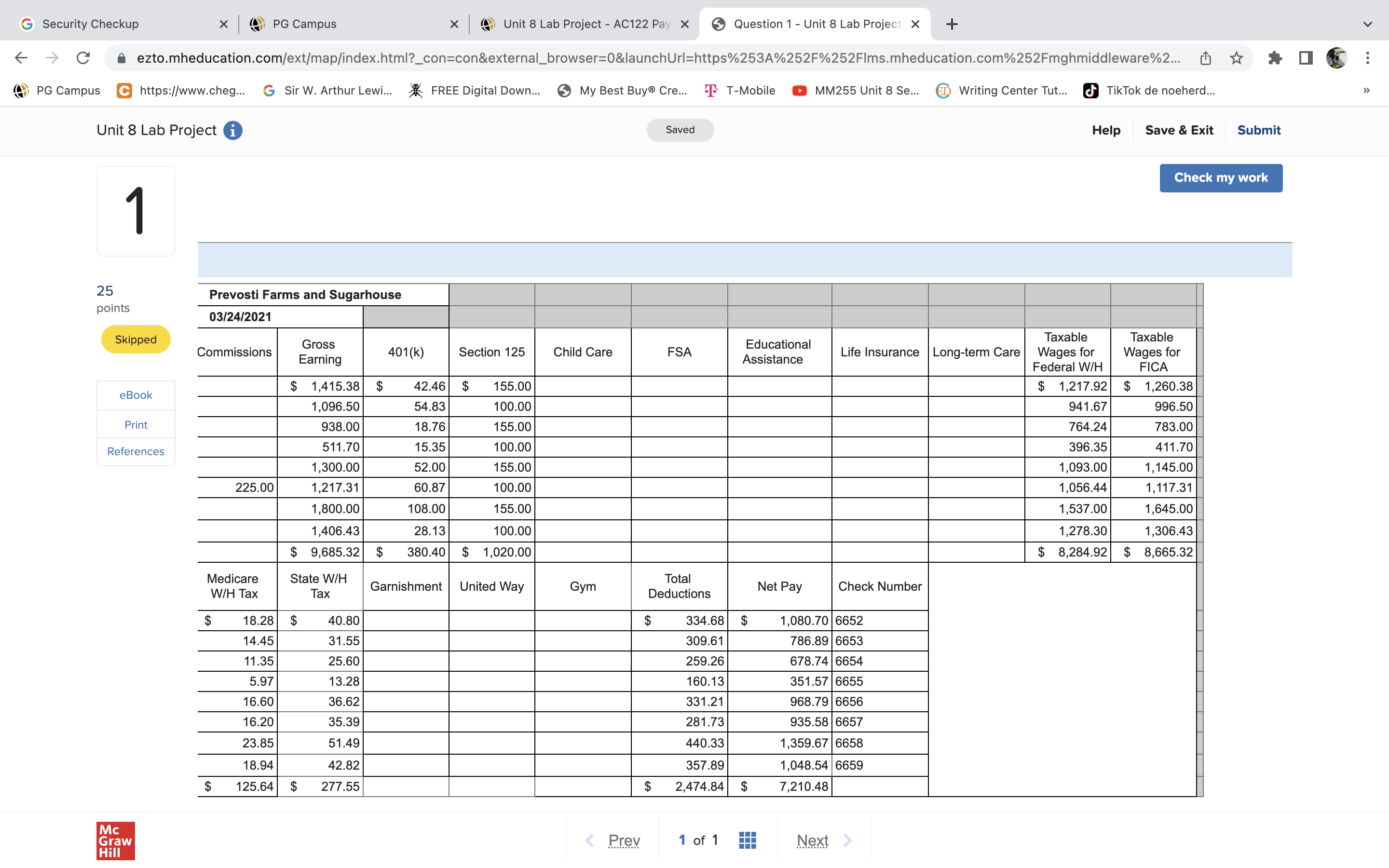Viewport: 1389px width, 868px height.
Task: Click the info icon beside Unit 8 Lab Project
Action: pyautogui.click(x=232, y=130)
